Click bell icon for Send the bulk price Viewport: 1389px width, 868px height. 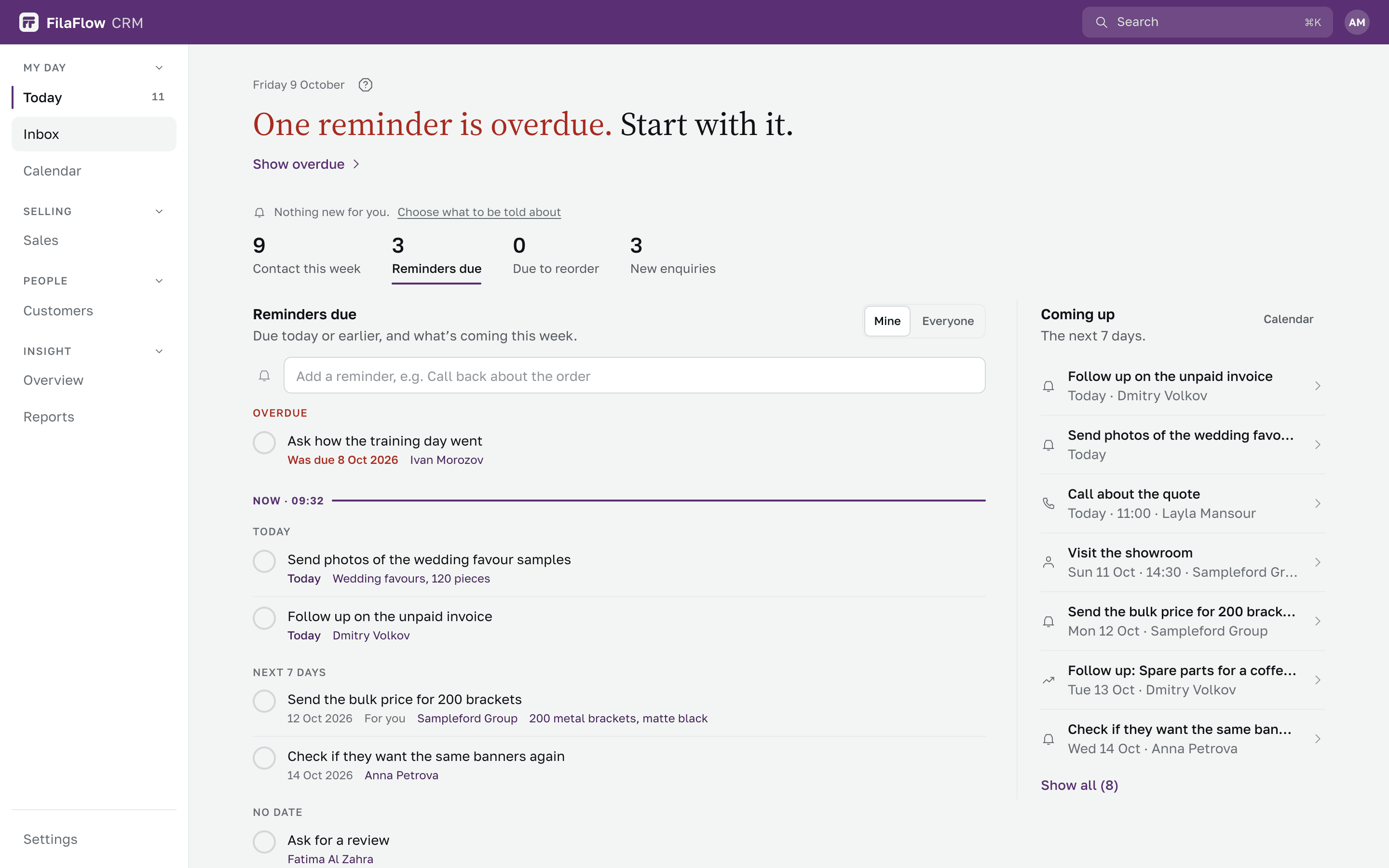[1048, 621]
